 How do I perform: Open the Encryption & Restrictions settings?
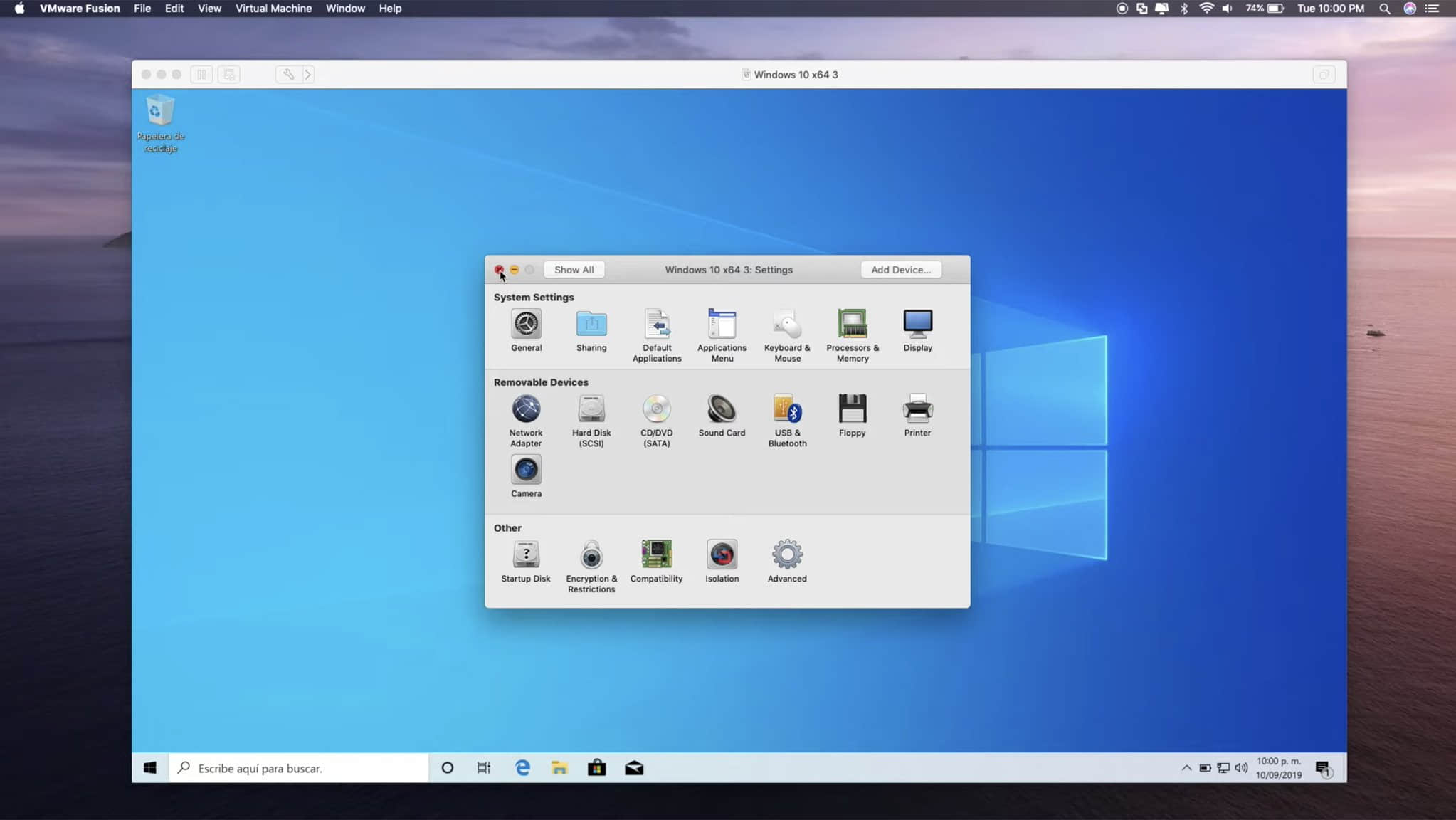(x=591, y=555)
